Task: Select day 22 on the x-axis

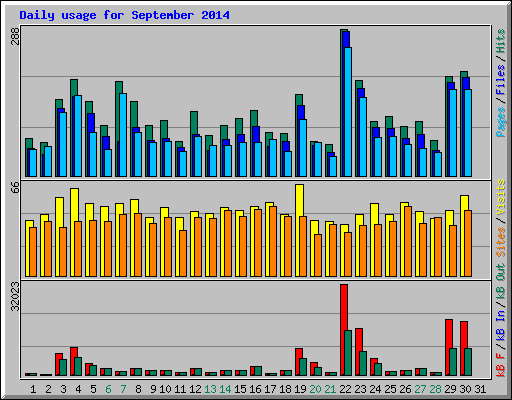Action: click(345, 389)
